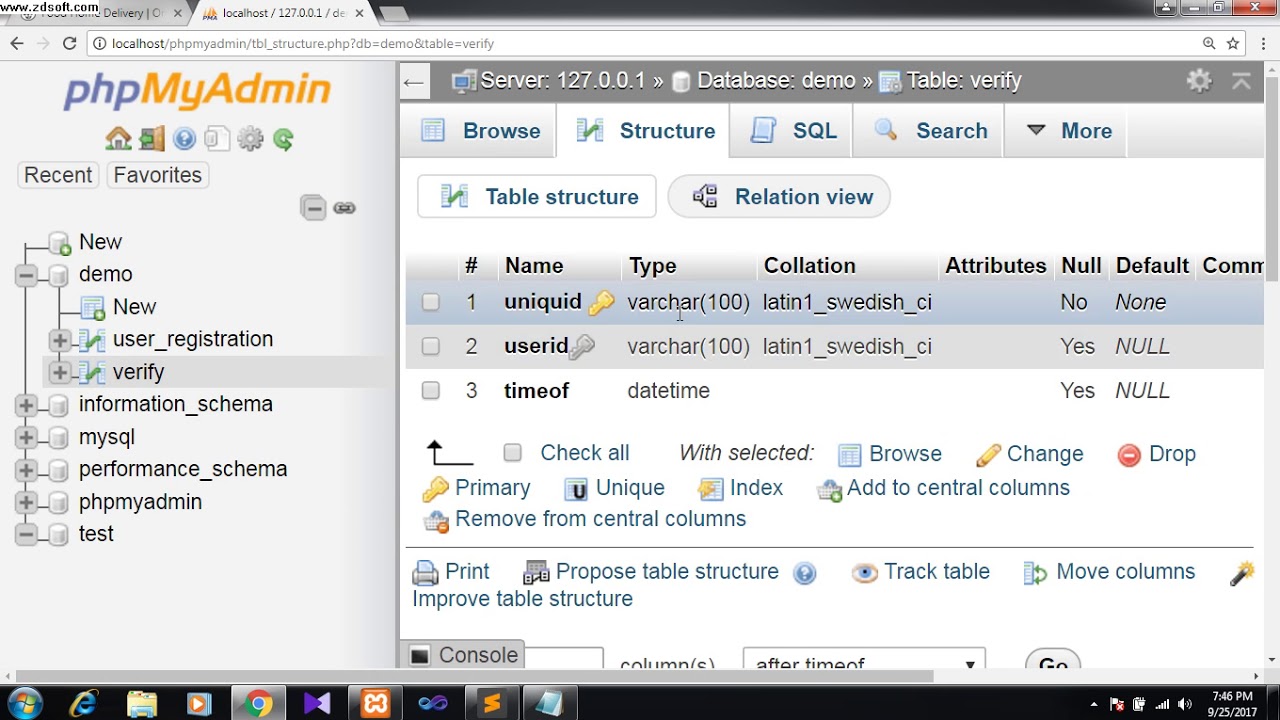The image size is (1280, 720).
Task: Expand the mysql database node
Action: pos(26,438)
